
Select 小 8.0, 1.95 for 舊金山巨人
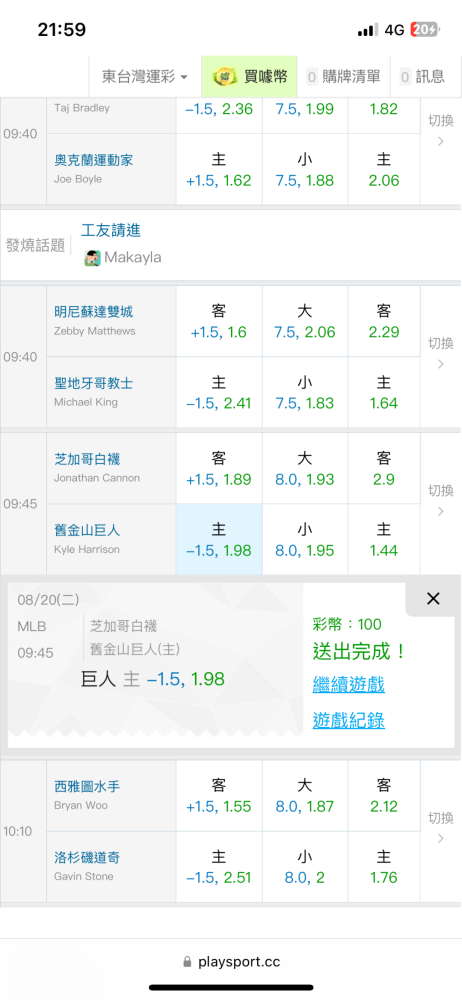pyautogui.click(x=305, y=540)
